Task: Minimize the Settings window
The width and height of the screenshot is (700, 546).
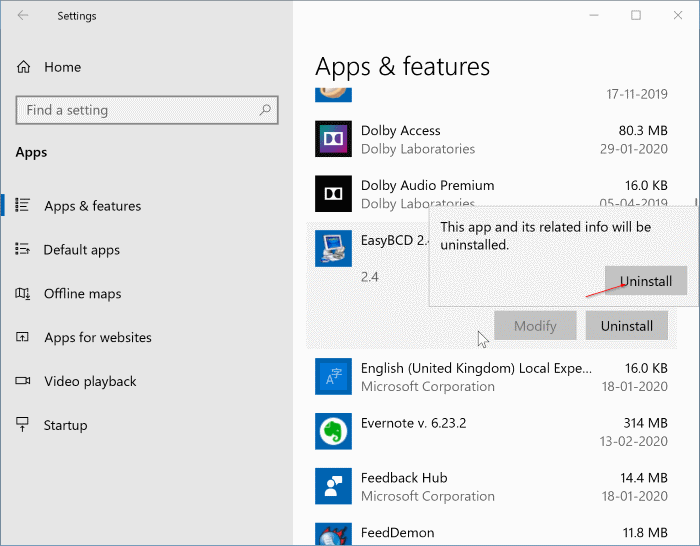Action: tap(594, 15)
